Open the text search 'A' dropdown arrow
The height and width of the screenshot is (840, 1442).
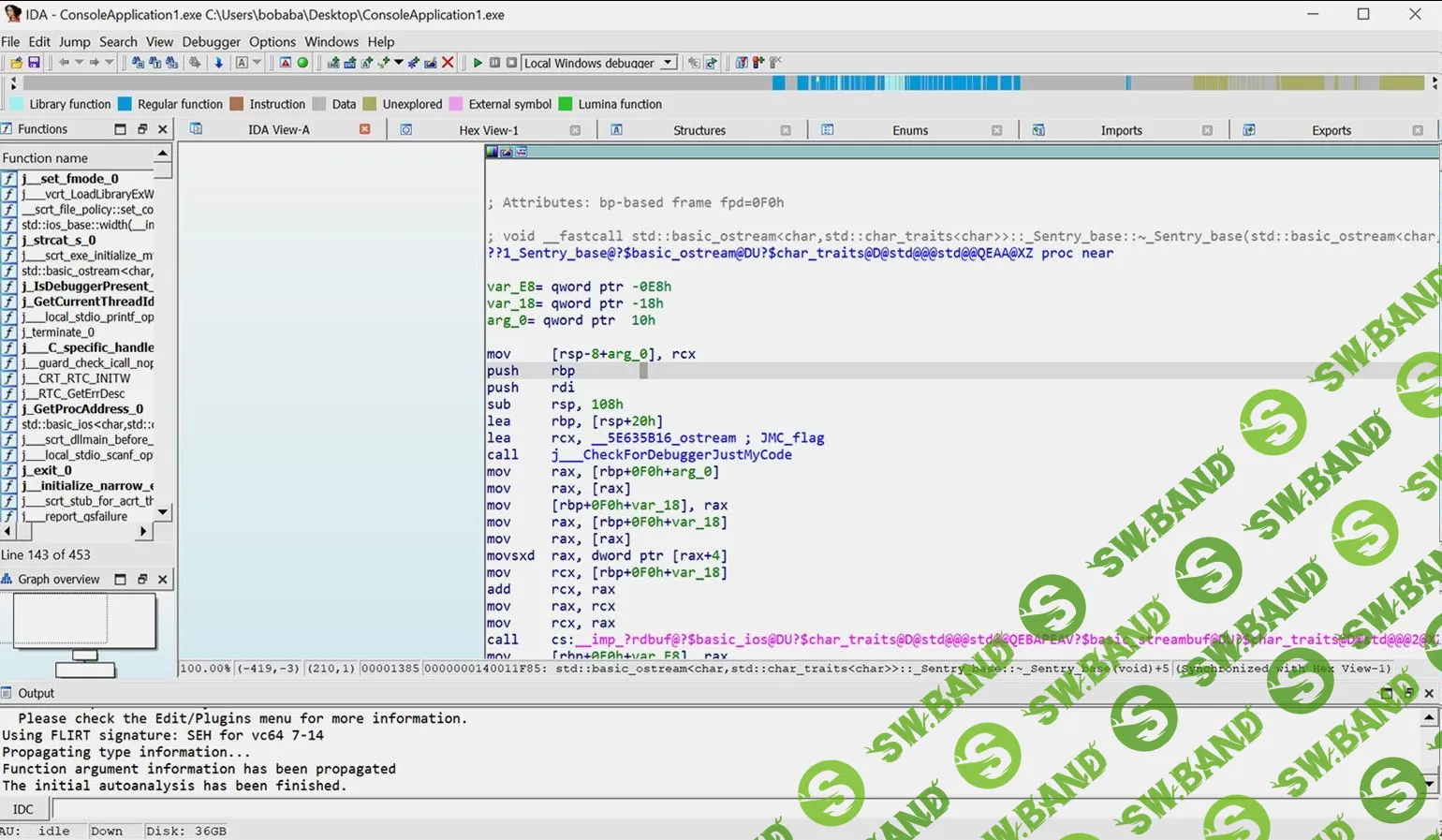pyautogui.click(x=257, y=63)
